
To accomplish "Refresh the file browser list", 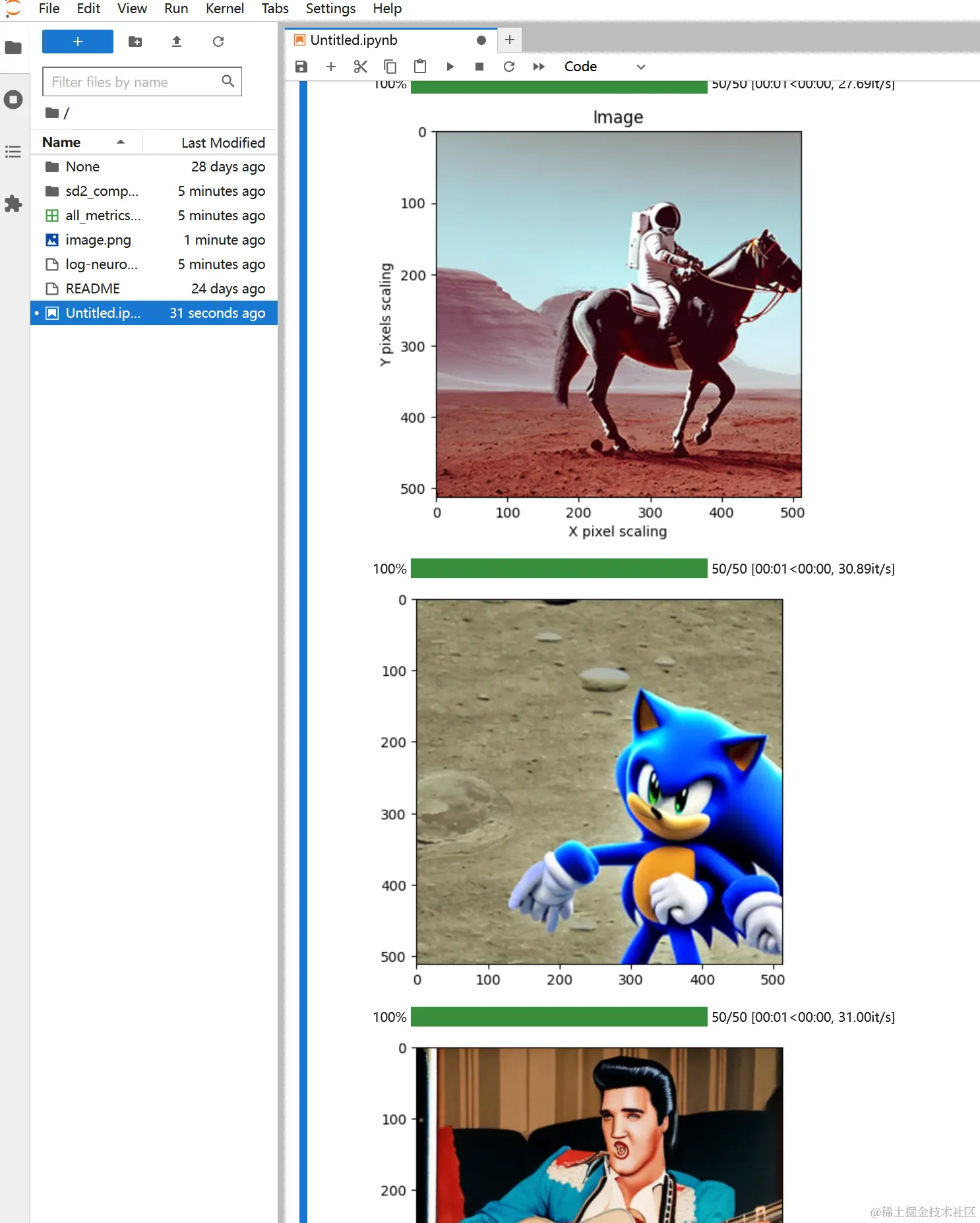I will pyautogui.click(x=218, y=42).
